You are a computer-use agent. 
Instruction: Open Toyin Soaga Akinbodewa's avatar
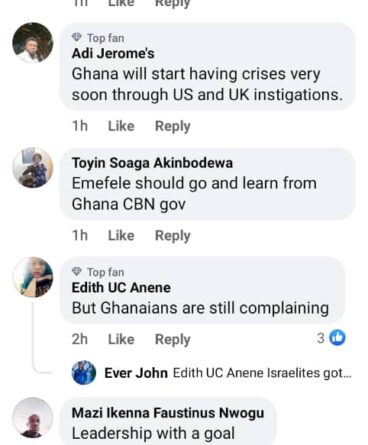pyautogui.click(x=33, y=168)
